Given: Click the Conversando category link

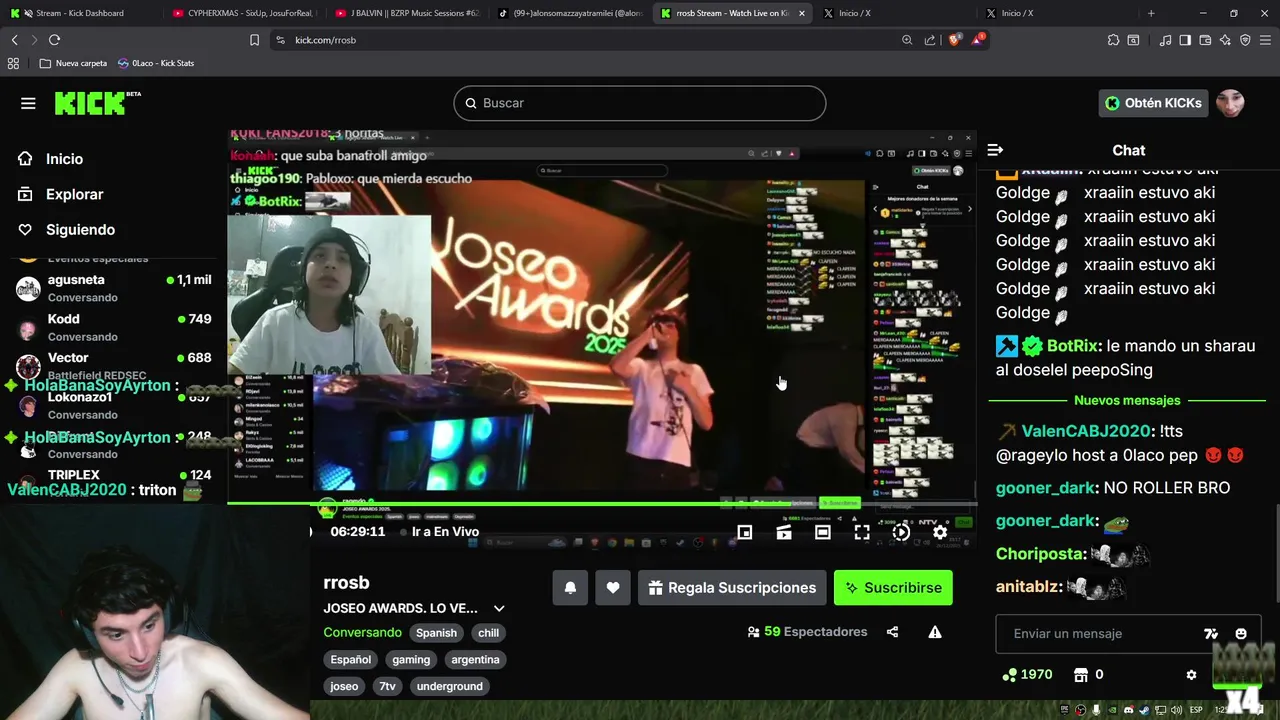Looking at the screenshot, I should coord(362,632).
